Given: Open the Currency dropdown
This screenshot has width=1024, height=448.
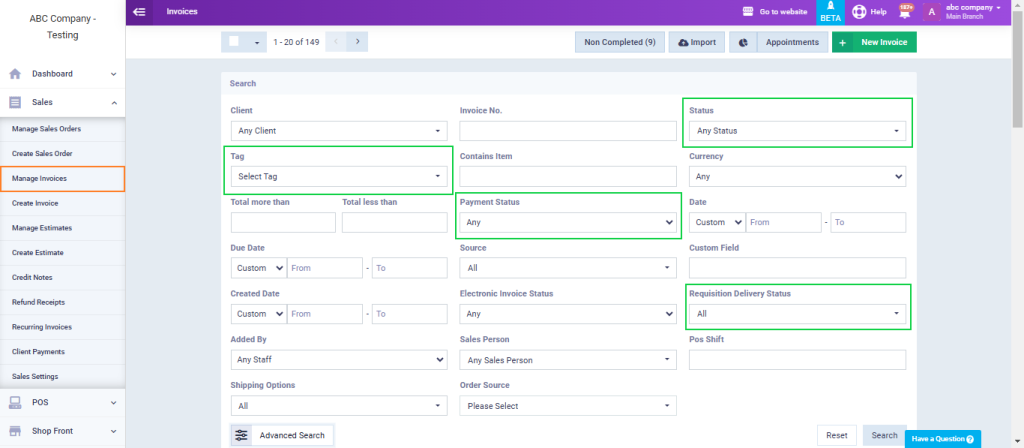Looking at the screenshot, I should pyautogui.click(x=797, y=176).
